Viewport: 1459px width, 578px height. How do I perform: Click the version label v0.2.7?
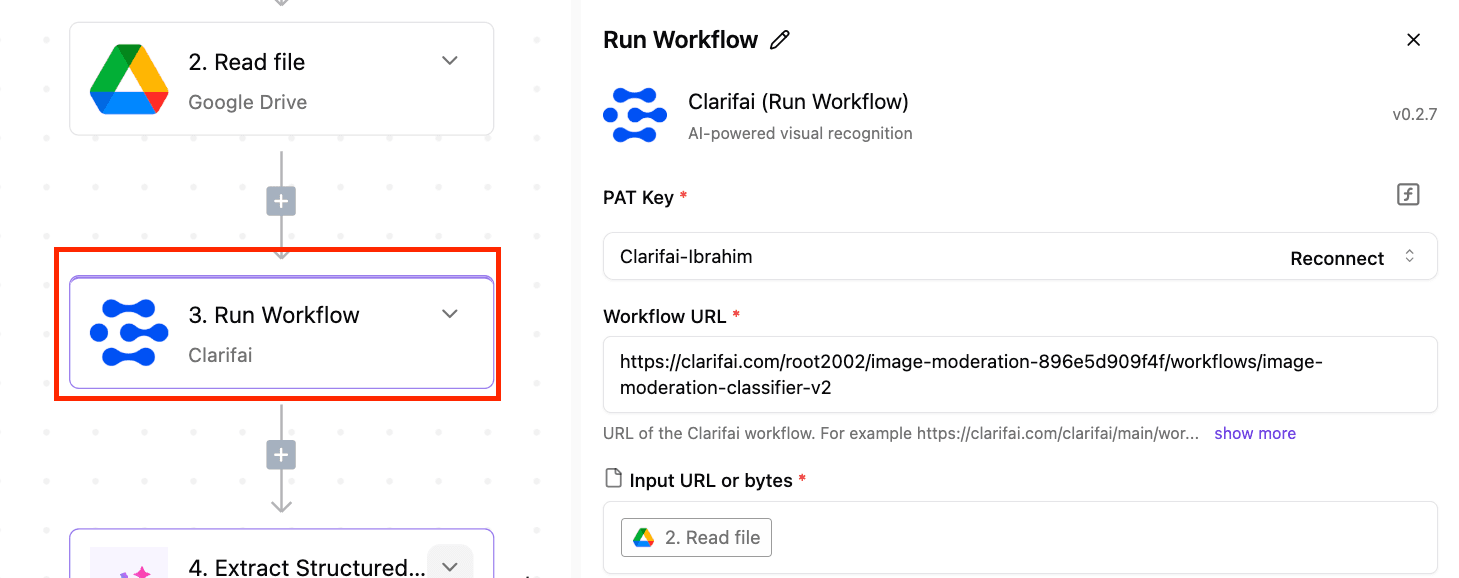point(1414,114)
